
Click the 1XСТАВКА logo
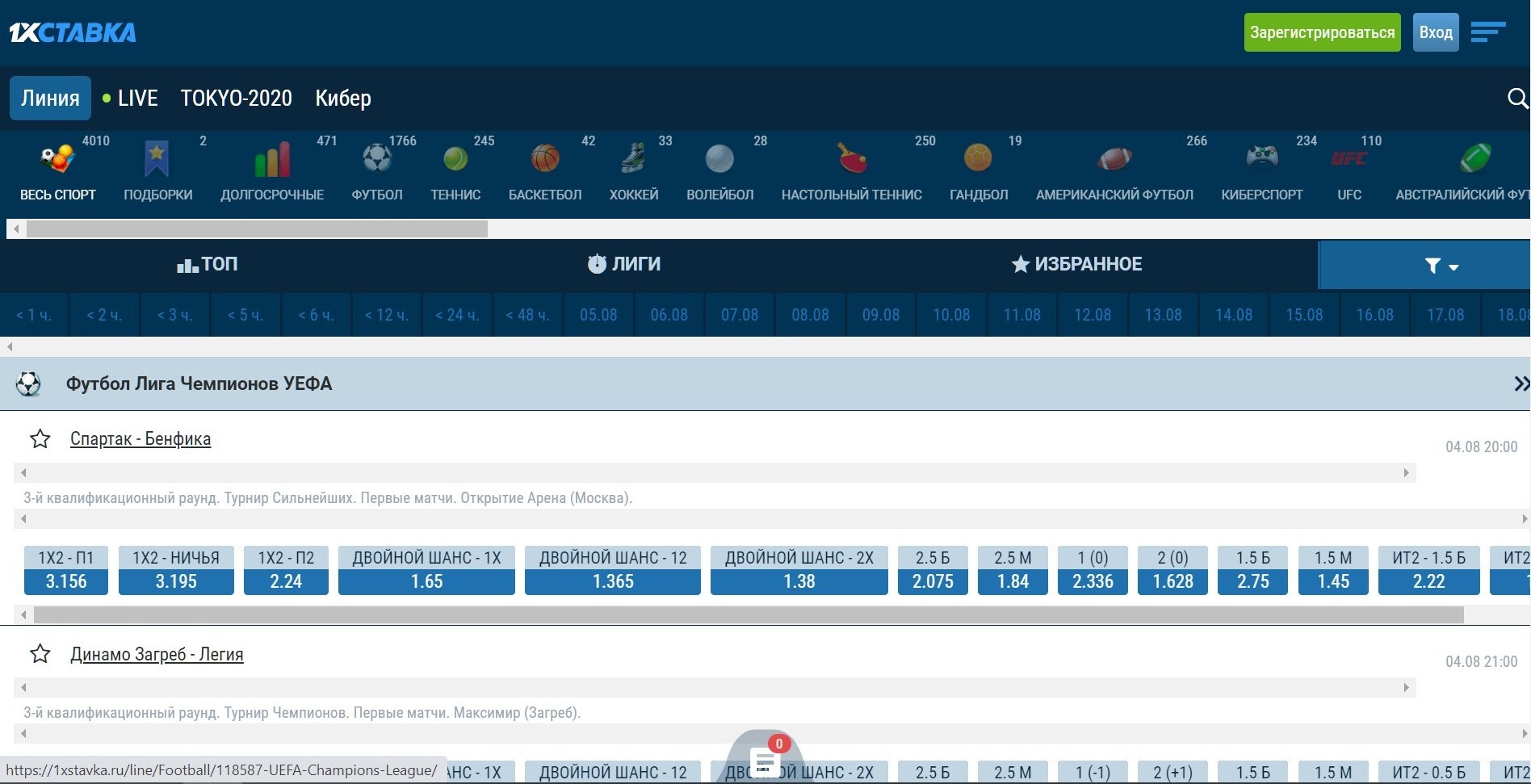tap(73, 32)
